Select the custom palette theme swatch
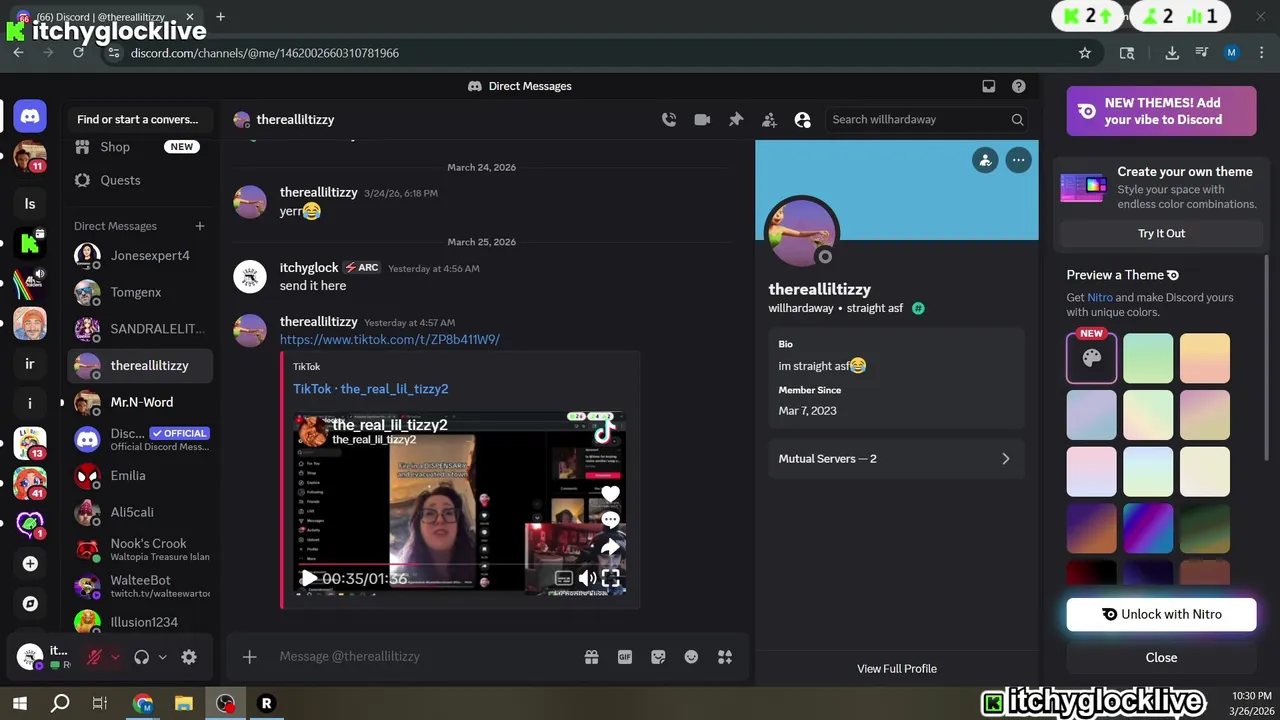Image resolution: width=1280 pixels, height=720 pixels. point(1091,358)
